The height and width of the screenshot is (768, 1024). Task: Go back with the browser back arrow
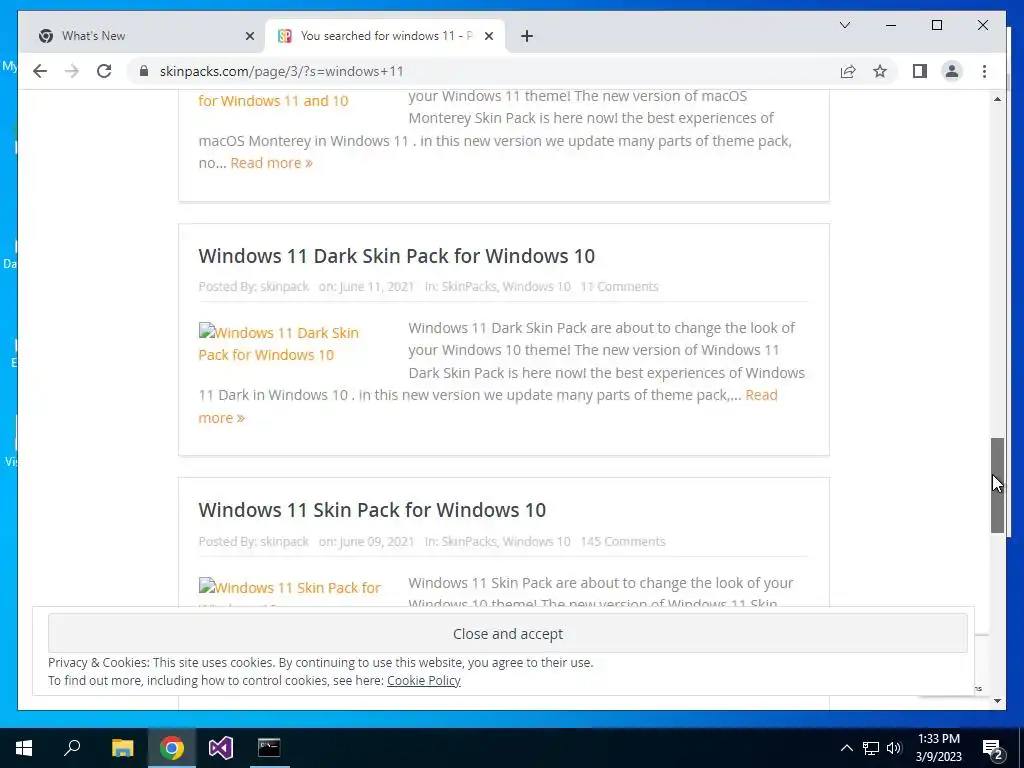click(x=40, y=71)
